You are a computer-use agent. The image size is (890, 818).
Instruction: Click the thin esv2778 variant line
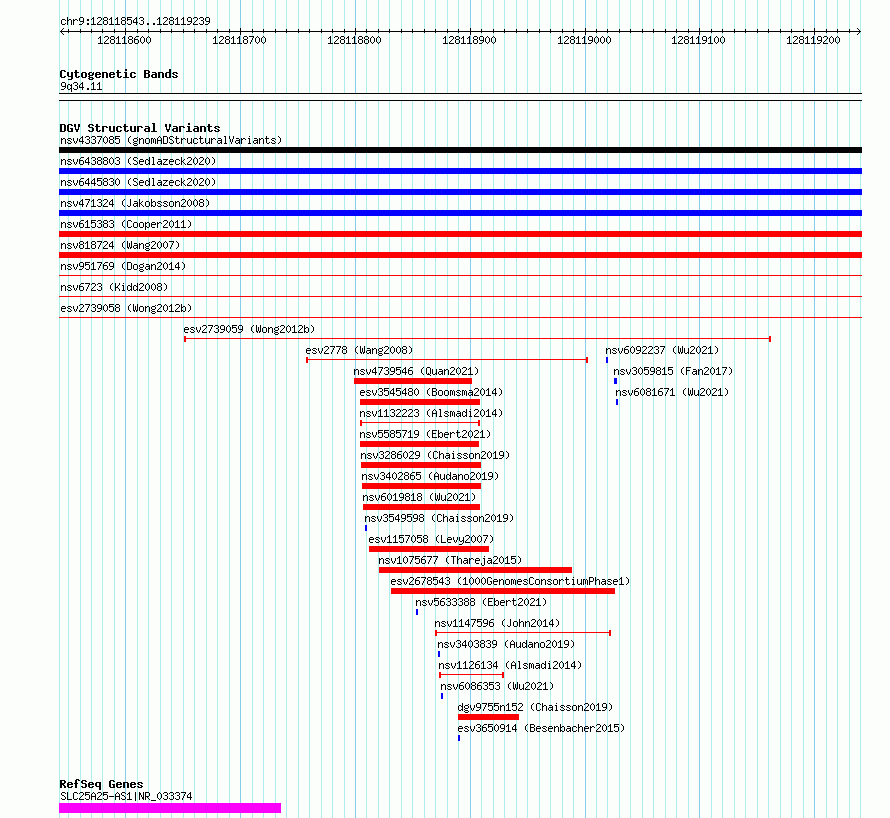[x=447, y=360]
